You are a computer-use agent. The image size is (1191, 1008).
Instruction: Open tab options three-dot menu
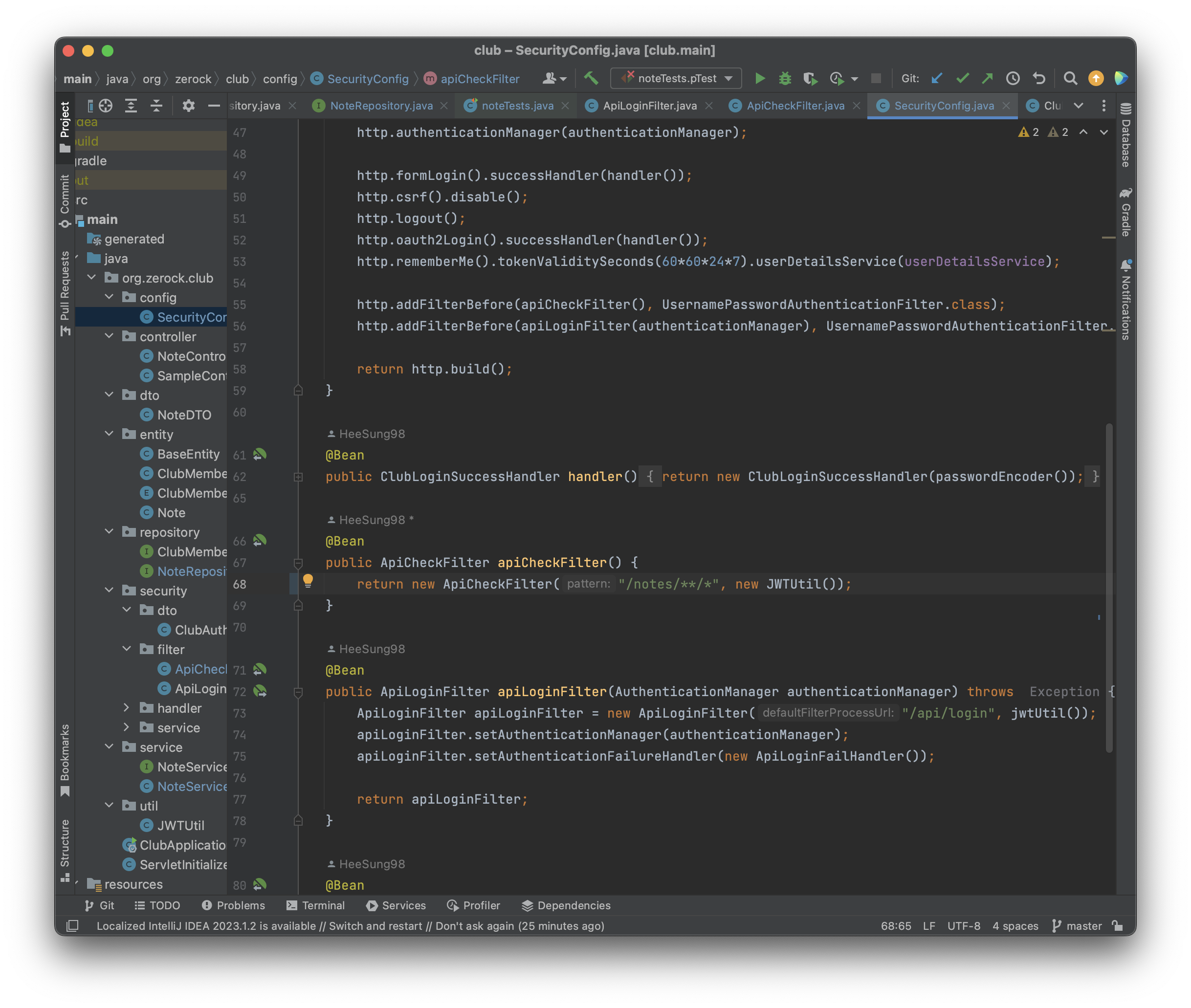point(1103,106)
